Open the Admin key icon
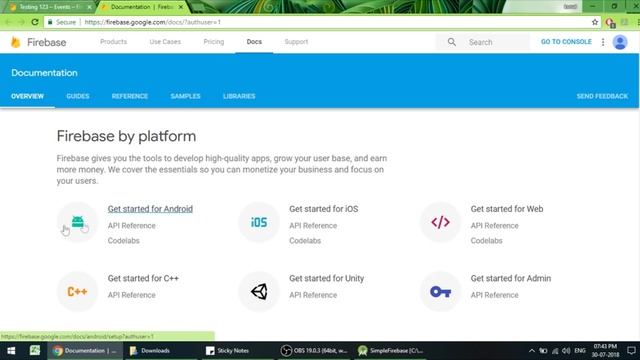Viewport: 640px width, 360px height. (440, 291)
